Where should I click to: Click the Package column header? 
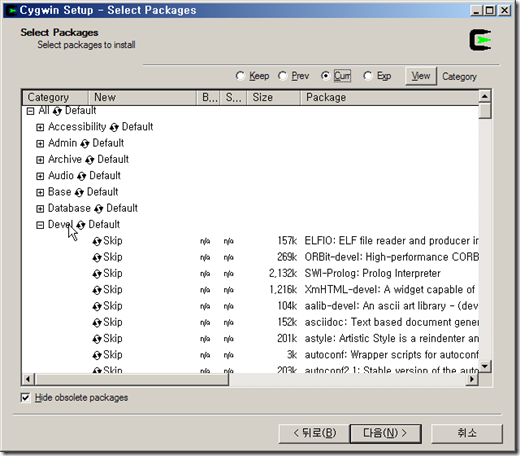point(389,98)
